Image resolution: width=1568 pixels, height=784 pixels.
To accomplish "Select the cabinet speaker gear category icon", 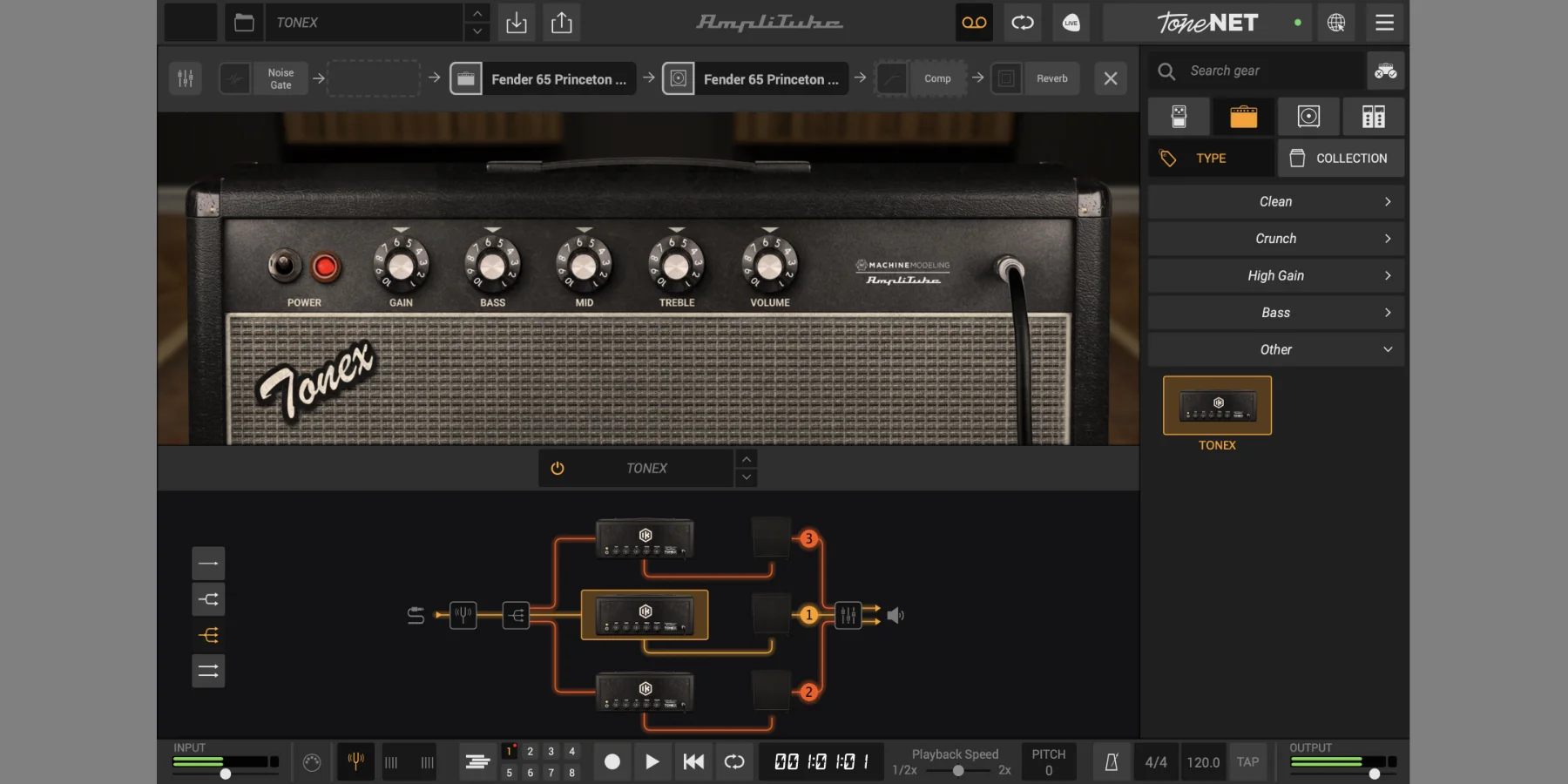I will 1308,117.
